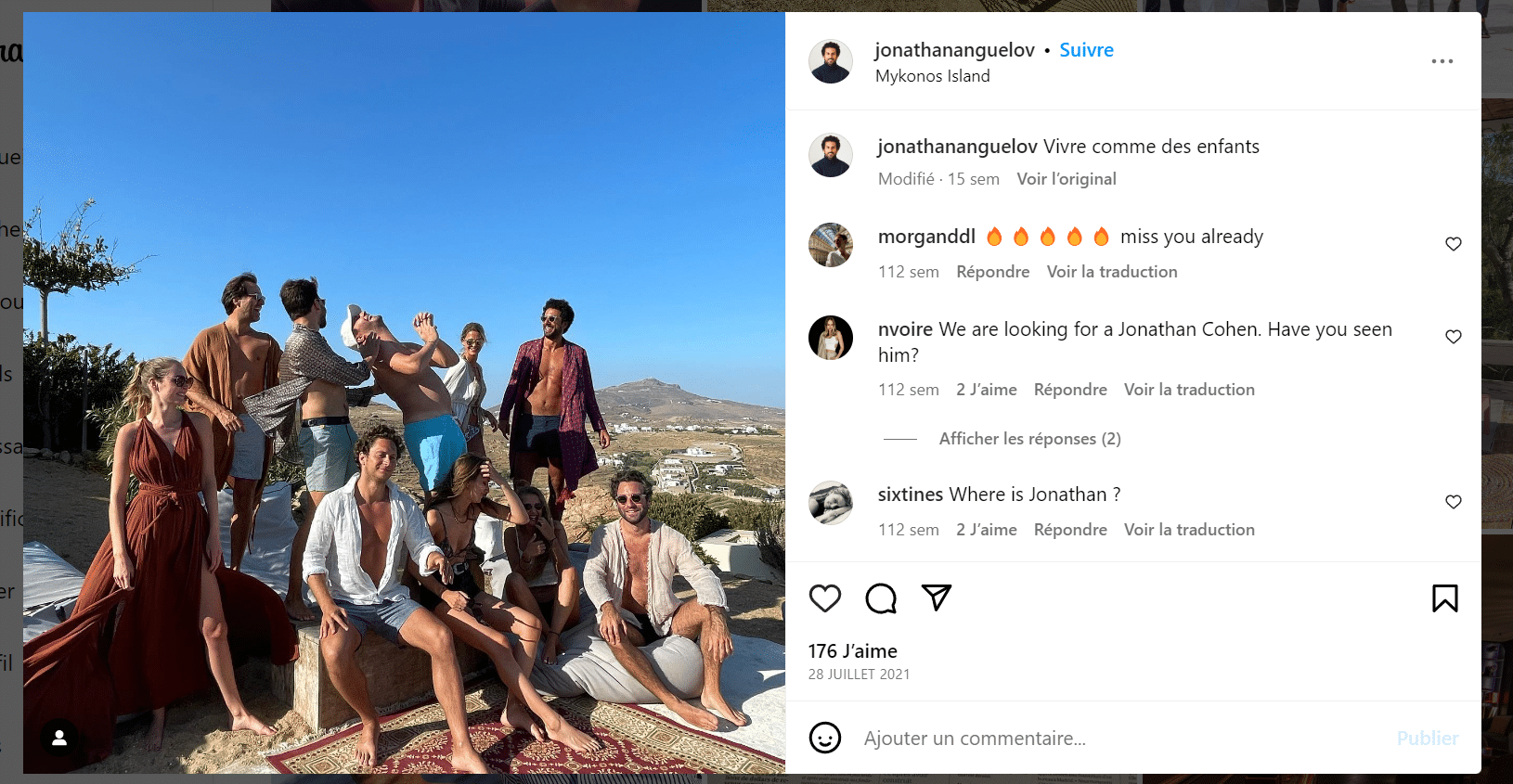Open the Mykonos Island location page
Viewport: 1513px width, 784px height.
pos(932,75)
